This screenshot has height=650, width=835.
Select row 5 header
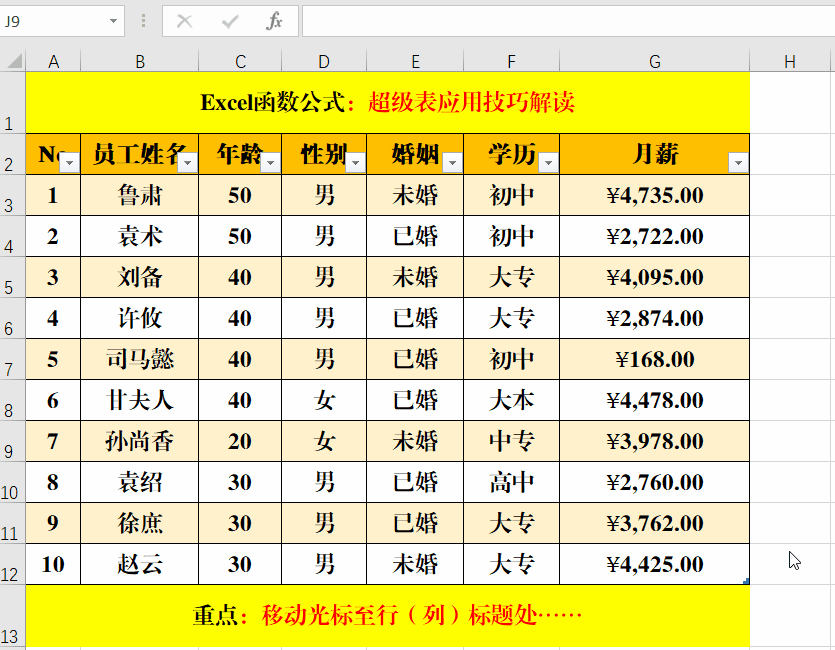(12, 277)
